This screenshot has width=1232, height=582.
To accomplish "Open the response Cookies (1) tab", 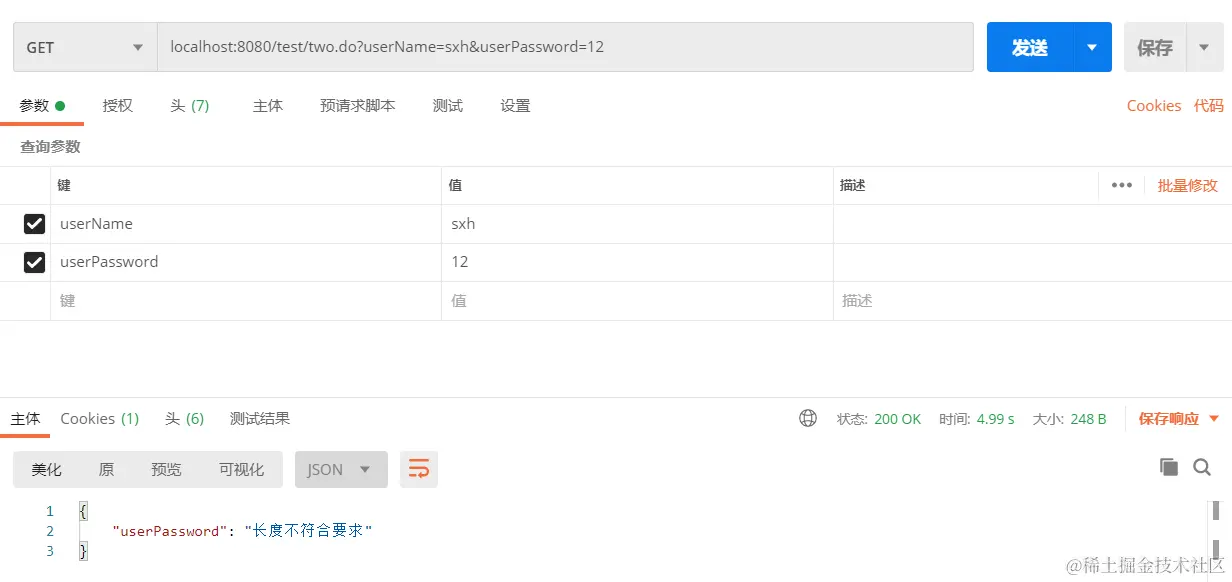I will 100,418.
